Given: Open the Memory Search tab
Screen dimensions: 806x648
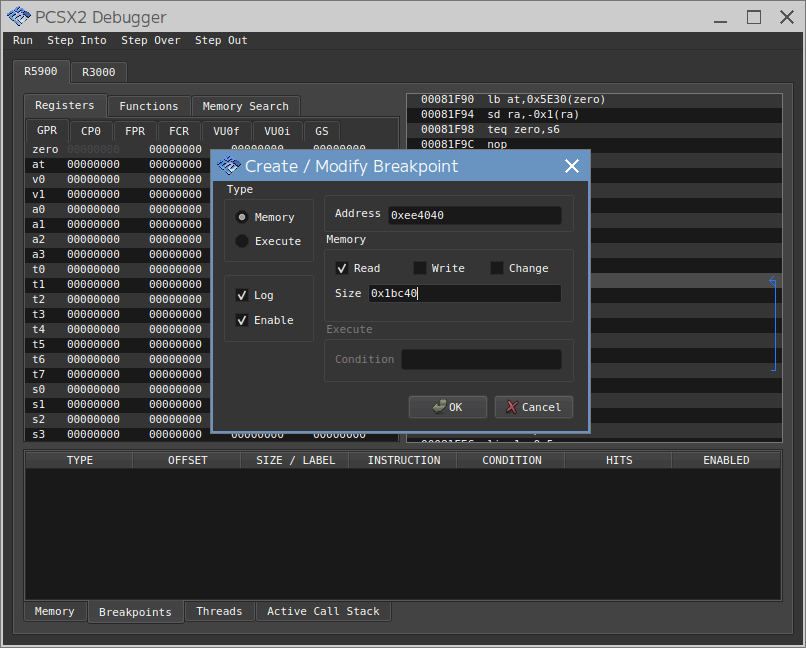Looking at the screenshot, I should click(x=246, y=106).
